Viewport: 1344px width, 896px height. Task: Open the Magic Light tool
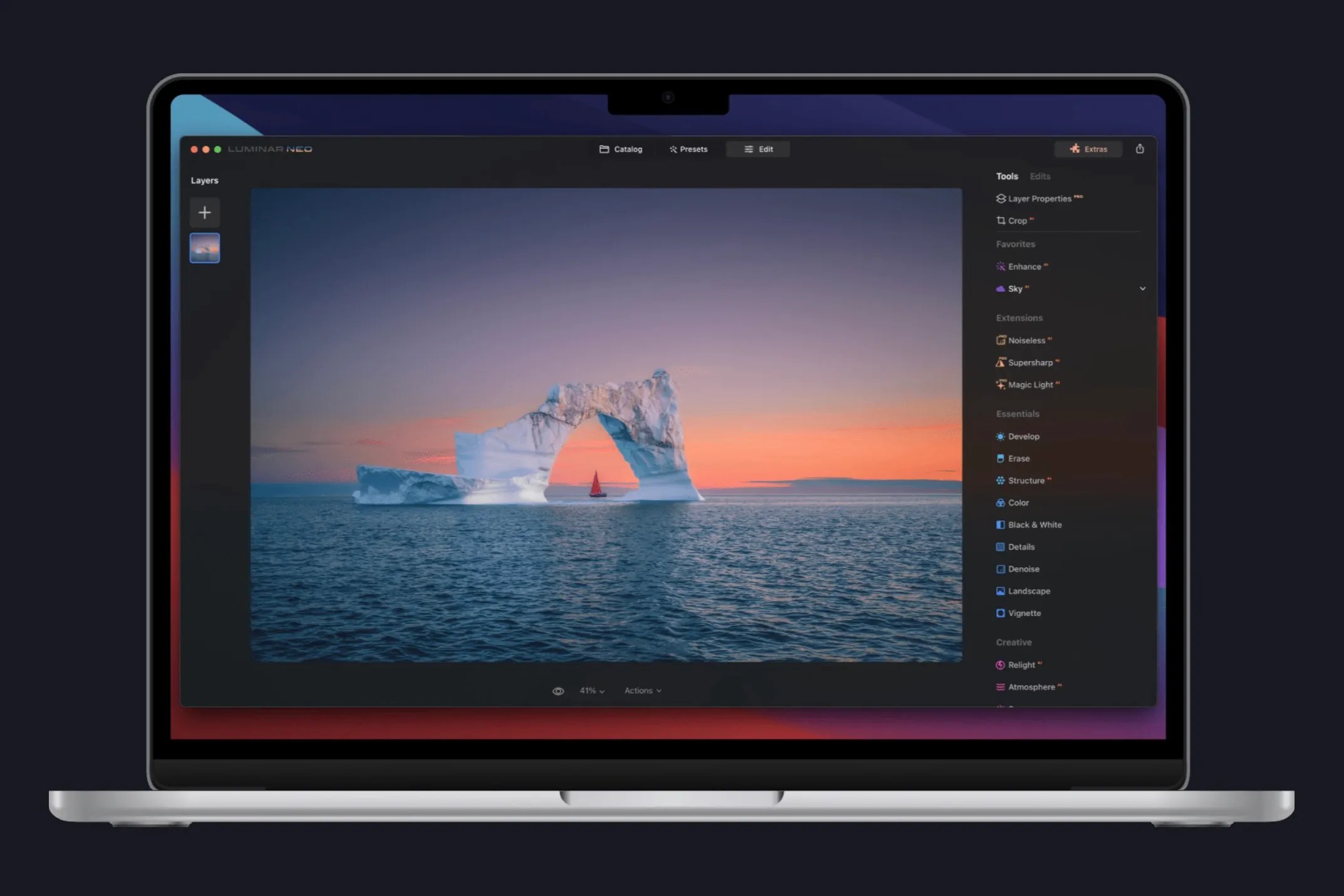click(1031, 384)
